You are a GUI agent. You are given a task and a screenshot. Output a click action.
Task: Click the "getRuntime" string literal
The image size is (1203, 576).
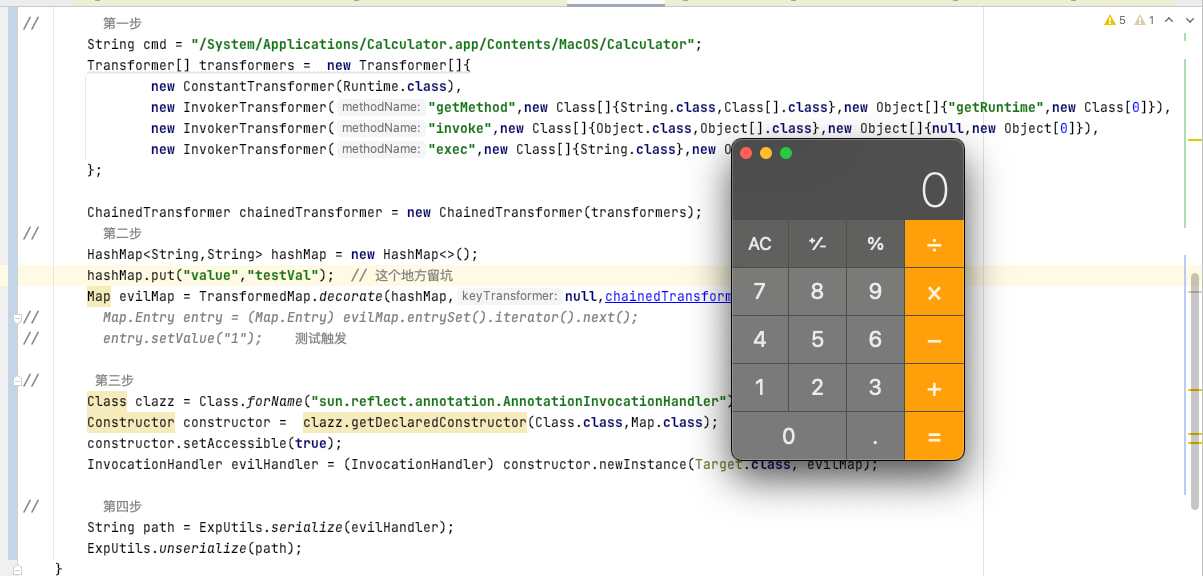click(995, 107)
